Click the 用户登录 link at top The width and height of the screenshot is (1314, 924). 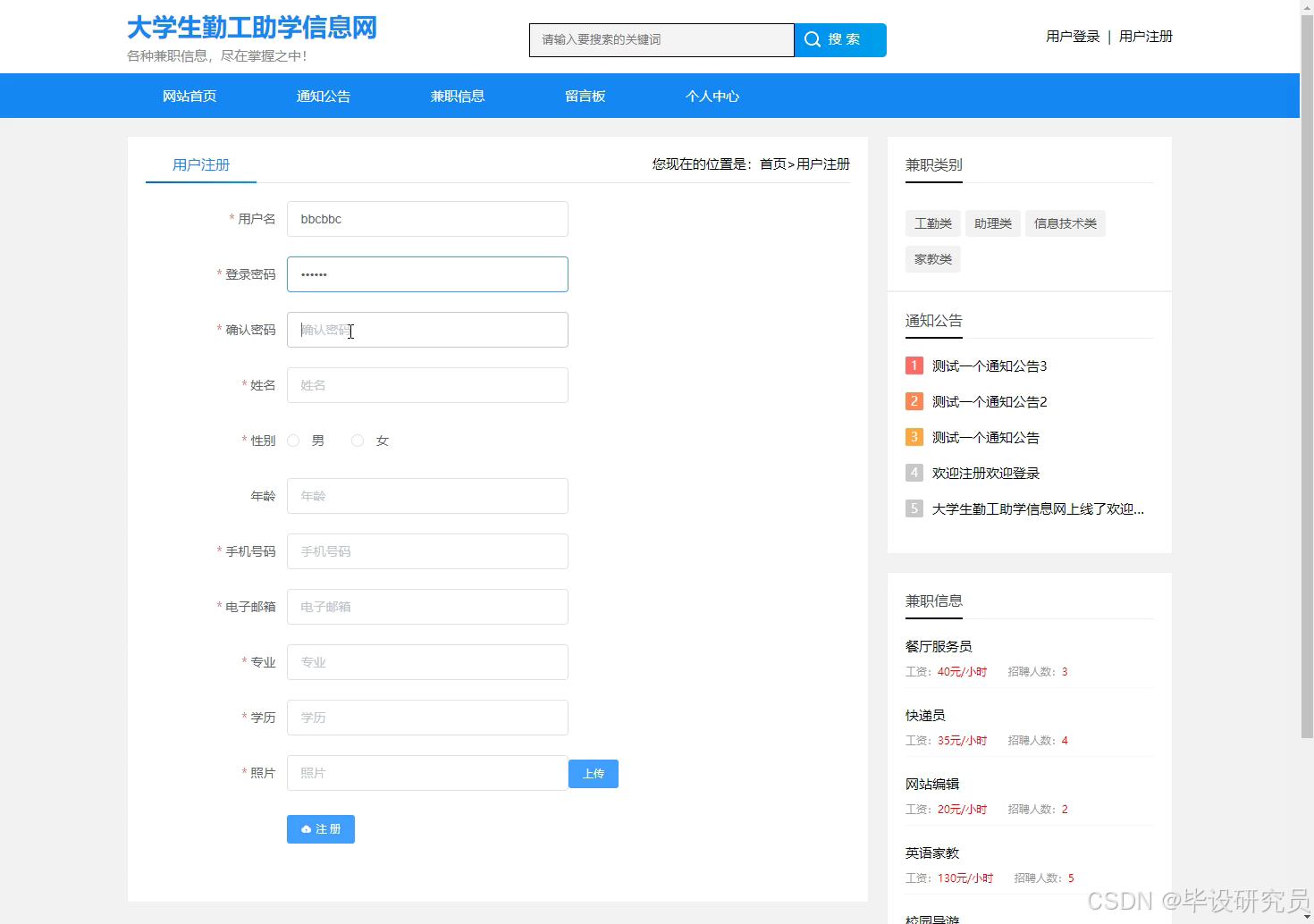click(x=1073, y=36)
